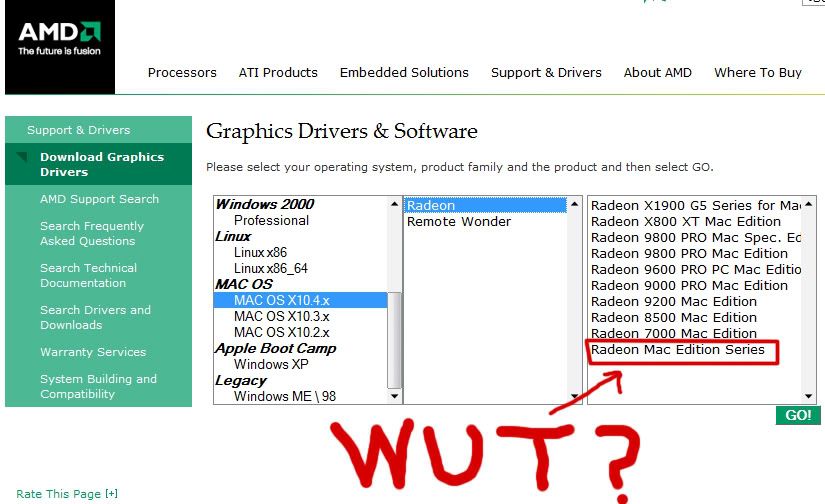
Task: Click the AMD logo
Action: point(60,47)
